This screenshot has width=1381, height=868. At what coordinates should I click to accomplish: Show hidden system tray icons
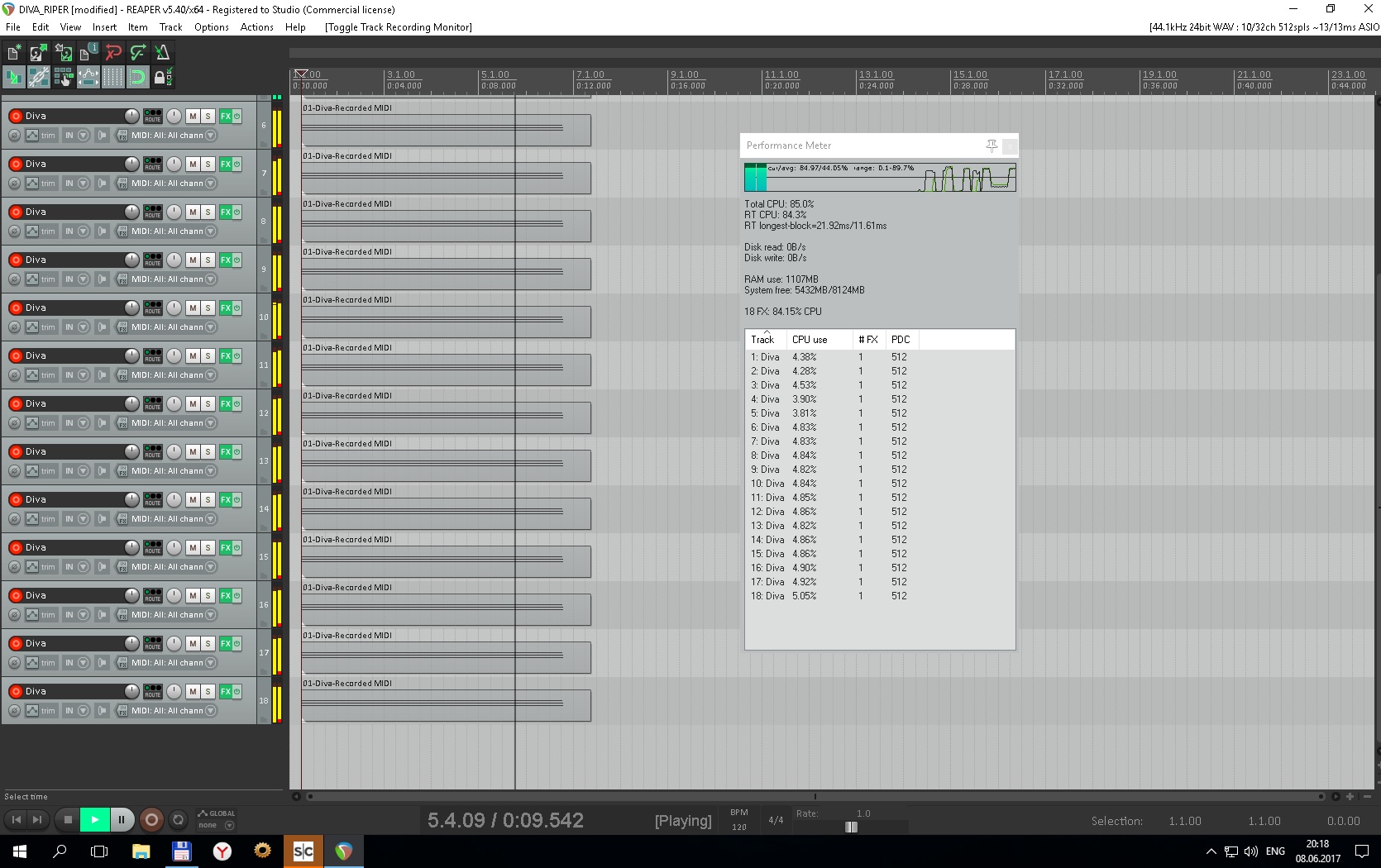[x=1211, y=851]
